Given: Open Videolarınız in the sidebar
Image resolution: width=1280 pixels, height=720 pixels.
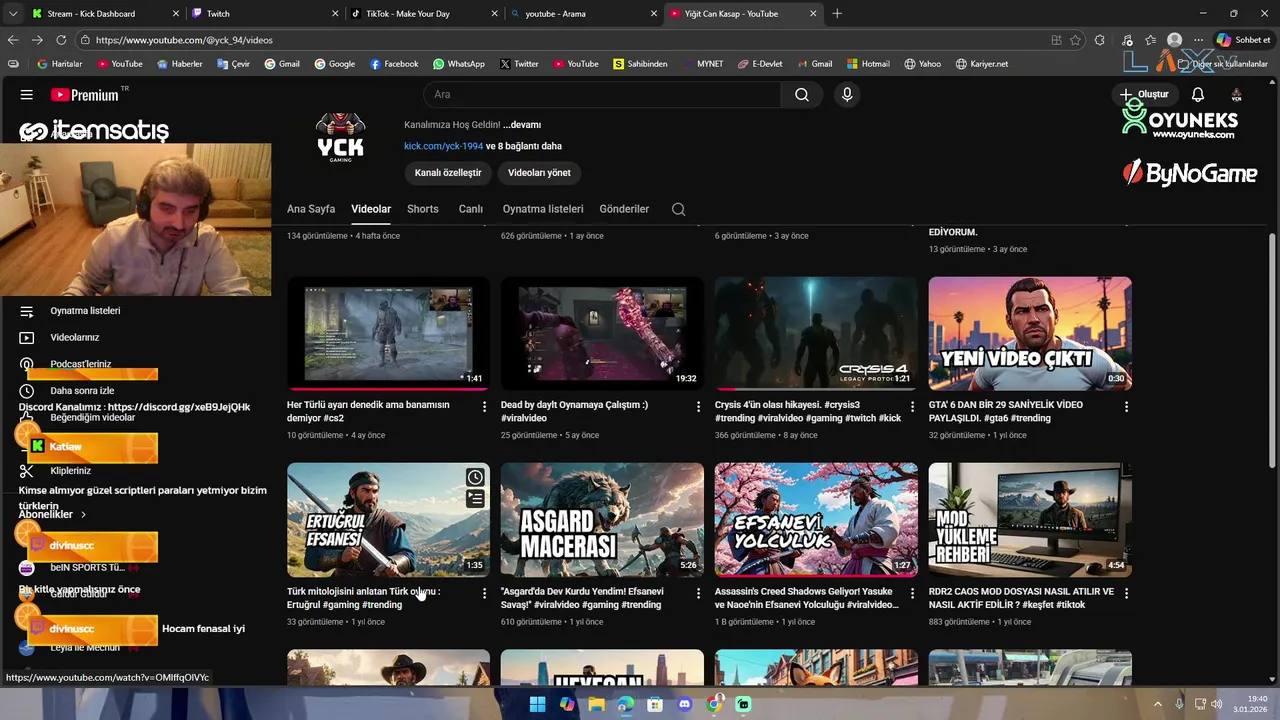Looking at the screenshot, I should click(x=75, y=338).
